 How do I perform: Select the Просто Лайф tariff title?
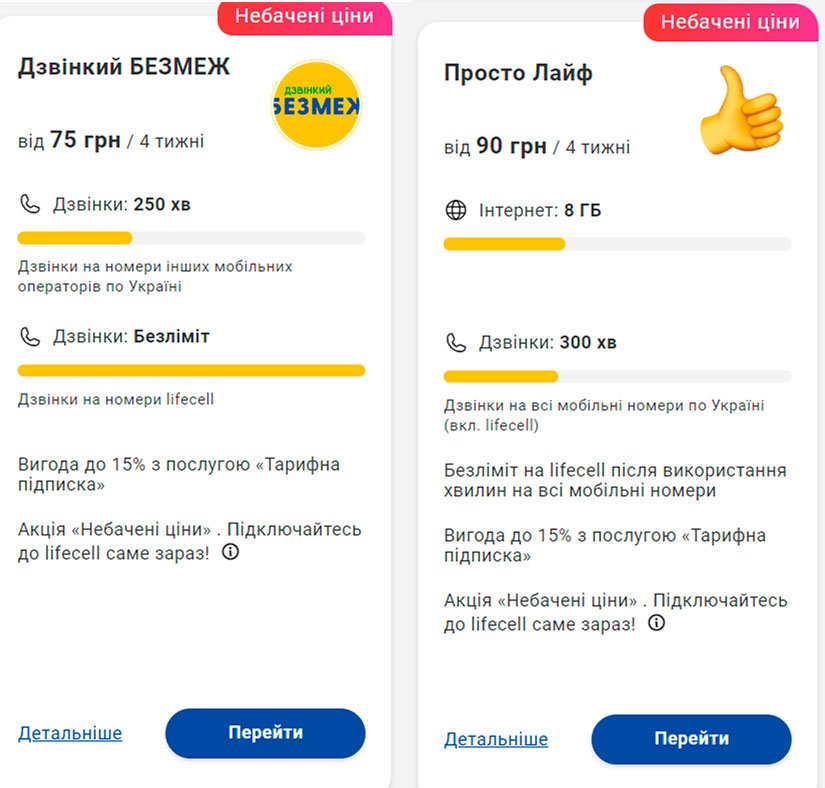point(518,73)
